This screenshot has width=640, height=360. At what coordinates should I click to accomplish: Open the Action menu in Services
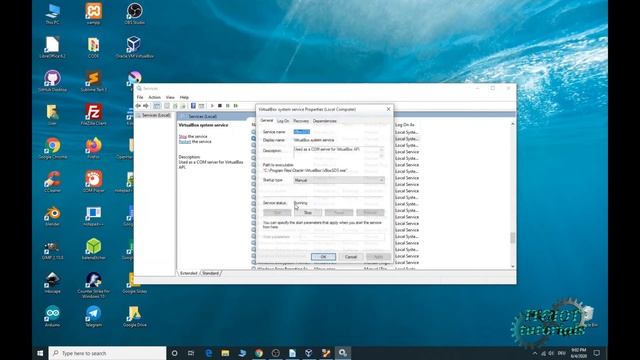[x=154, y=97]
